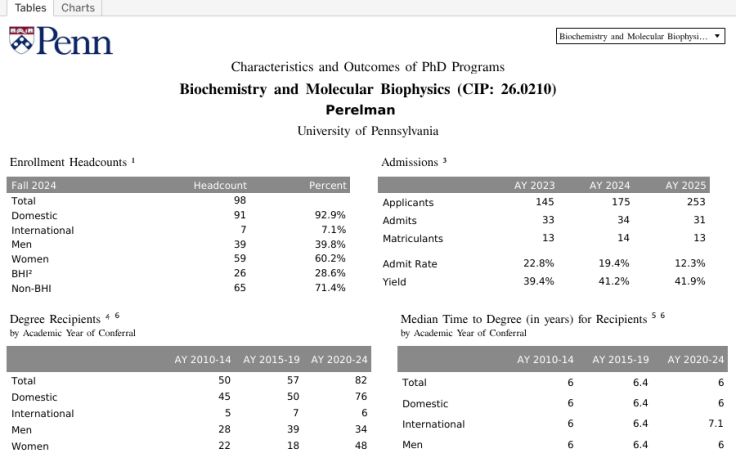Click the Biochemistry and Molecular Biophysics title

tap(367, 89)
